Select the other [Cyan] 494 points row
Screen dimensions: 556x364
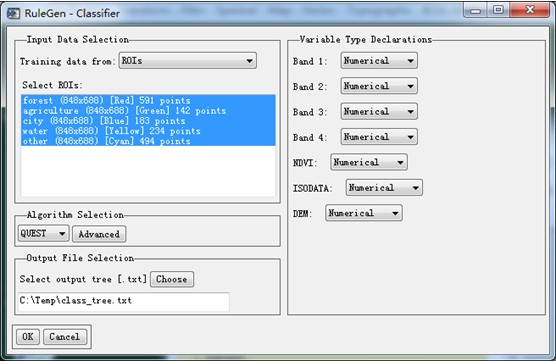(148, 141)
